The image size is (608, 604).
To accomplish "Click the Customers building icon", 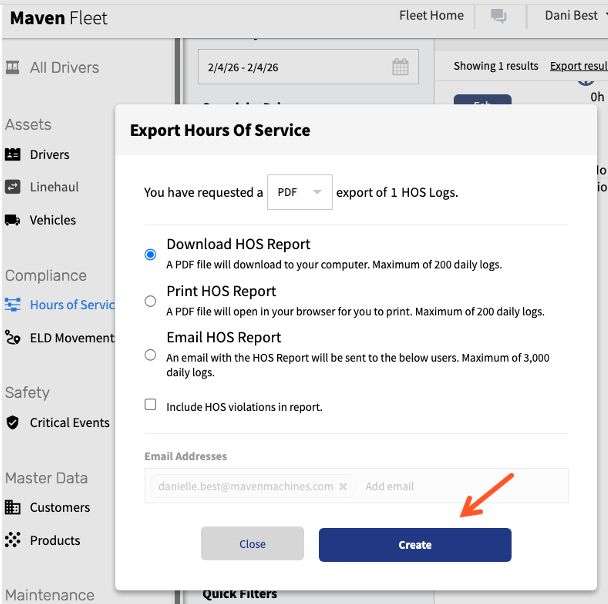I will 13,508.
